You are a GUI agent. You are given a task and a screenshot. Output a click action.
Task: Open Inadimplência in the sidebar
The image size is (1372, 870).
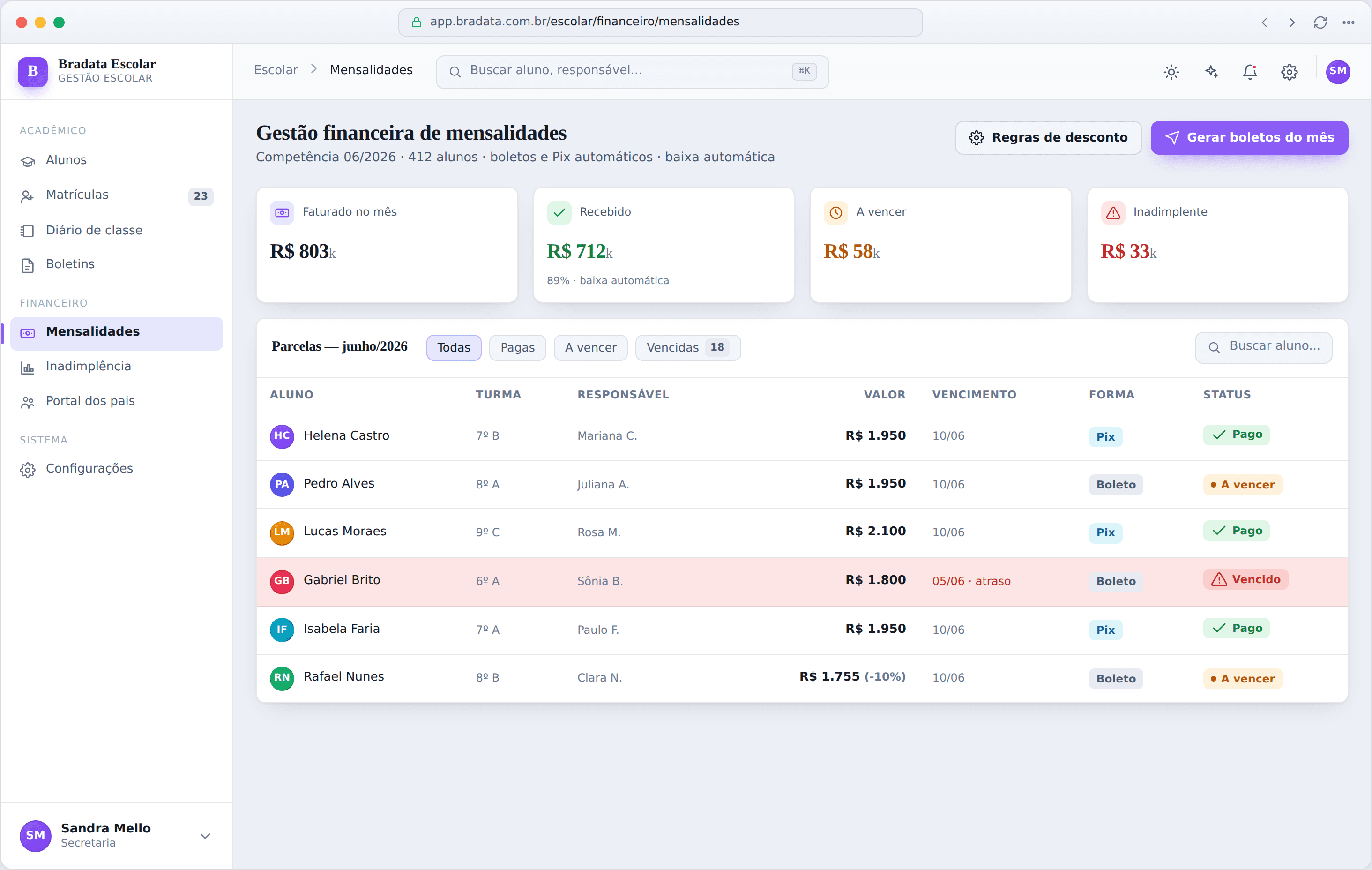pos(116,367)
